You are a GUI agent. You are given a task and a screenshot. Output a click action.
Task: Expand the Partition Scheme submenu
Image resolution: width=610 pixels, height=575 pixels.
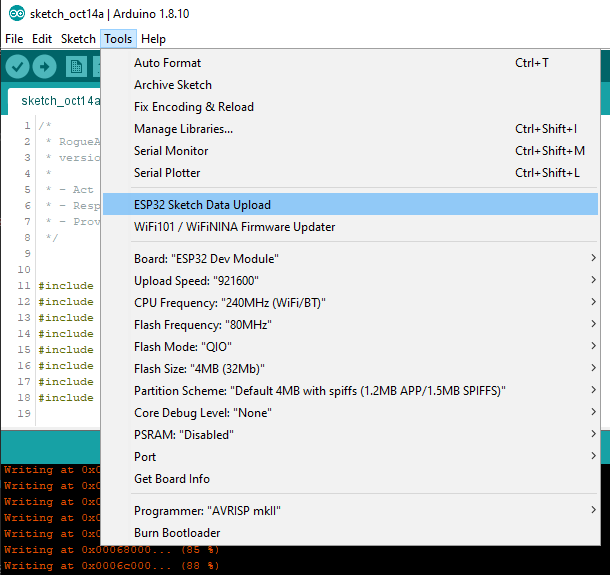click(350, 390)
